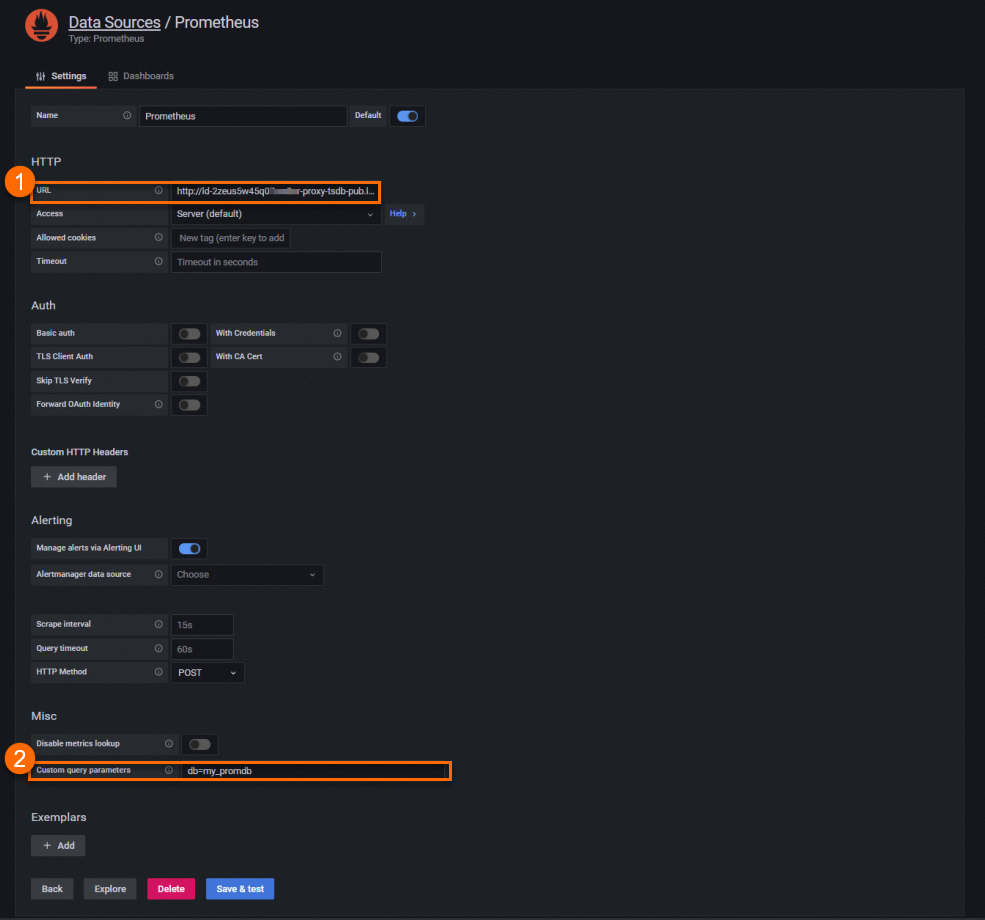Screen dimensions: 985x920
Task: Enable the TLS Client Auth switch
Action: tap(189, 357)
